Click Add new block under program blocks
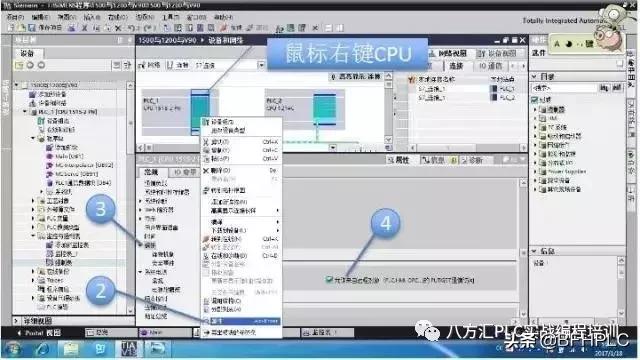Viewport: 640px width, 360px height. (62, 147)
